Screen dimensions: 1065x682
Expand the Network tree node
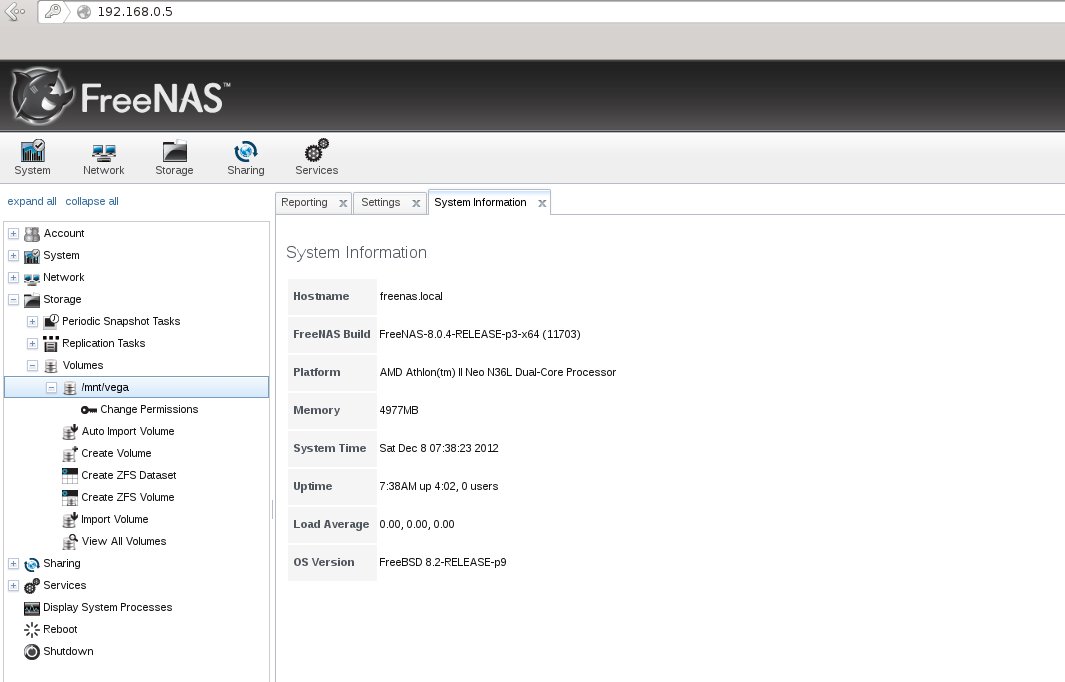point(14,278)
